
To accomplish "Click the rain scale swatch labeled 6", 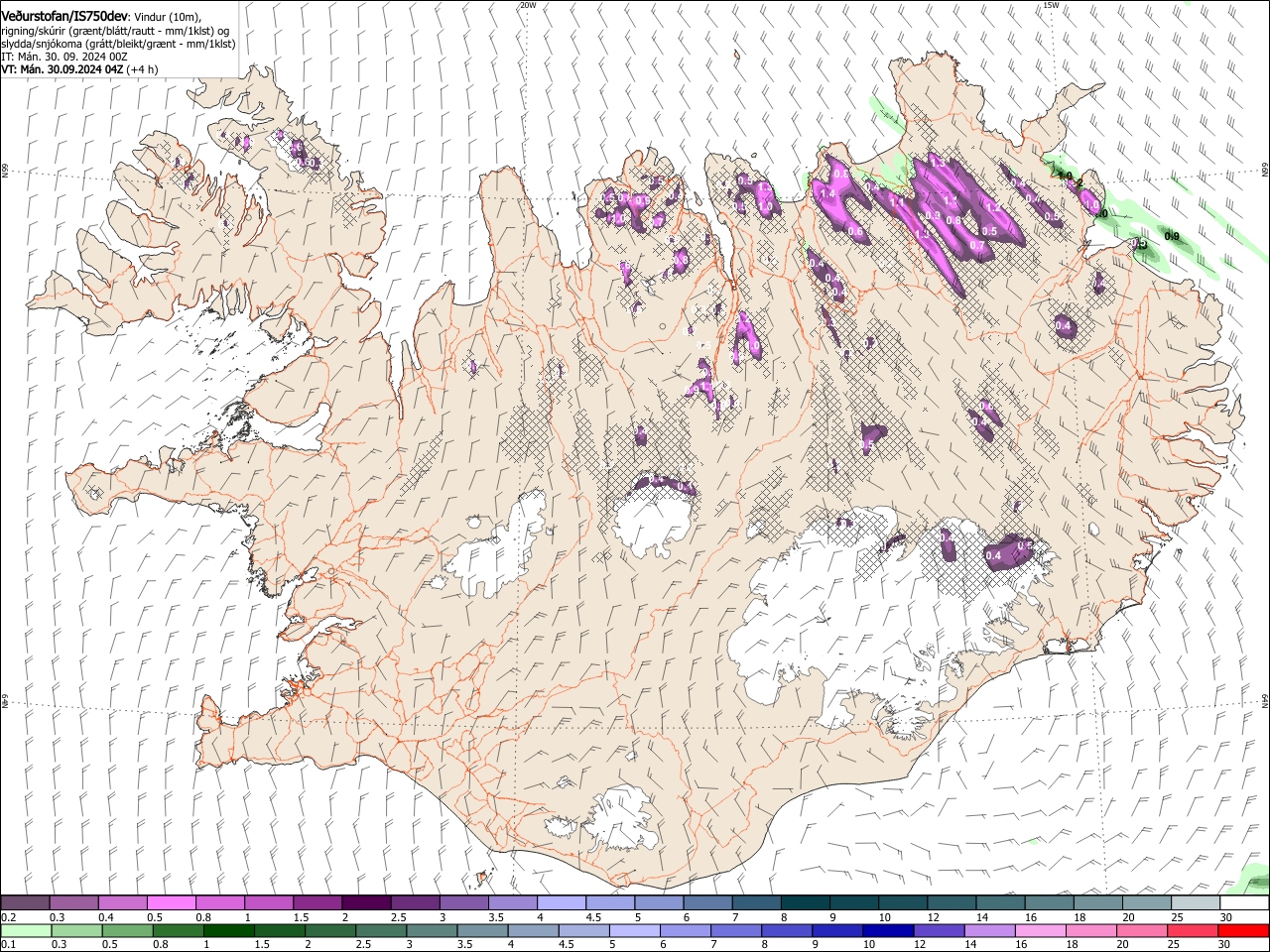I will click(686, 930).
